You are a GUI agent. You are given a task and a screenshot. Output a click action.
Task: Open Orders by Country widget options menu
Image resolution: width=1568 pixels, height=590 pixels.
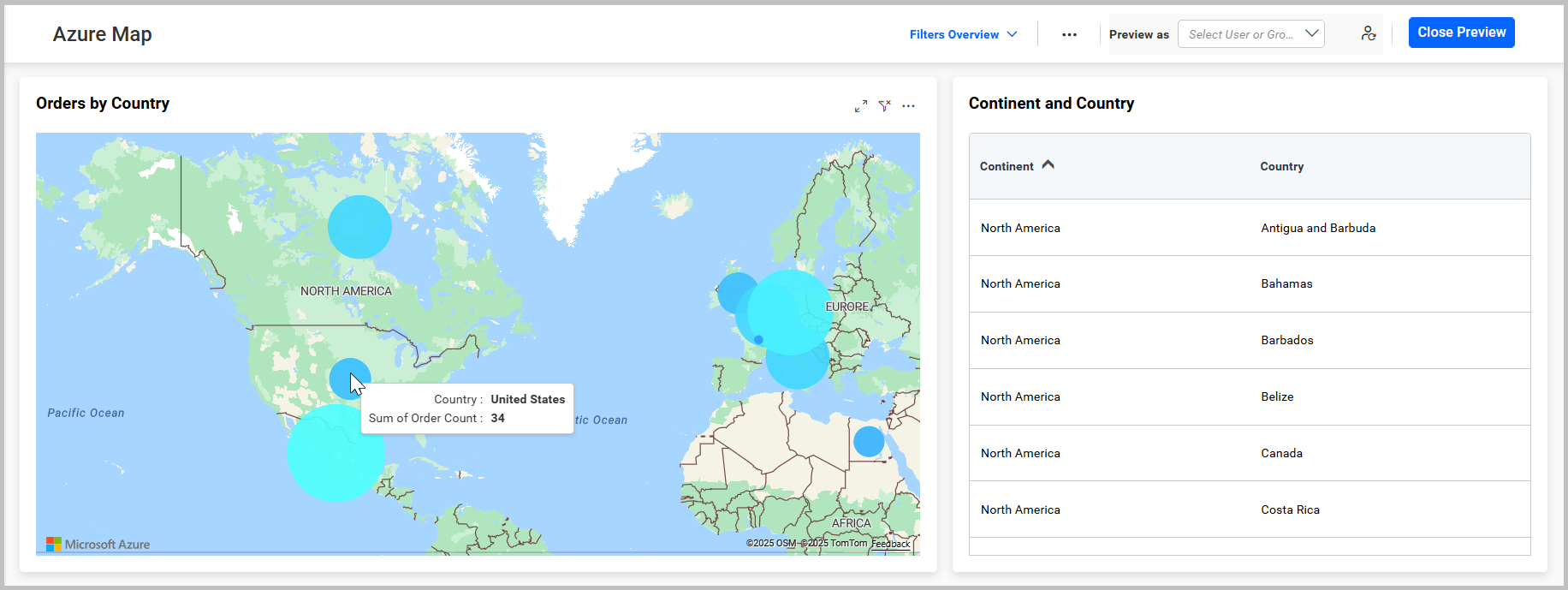click(x=908, y=106)
